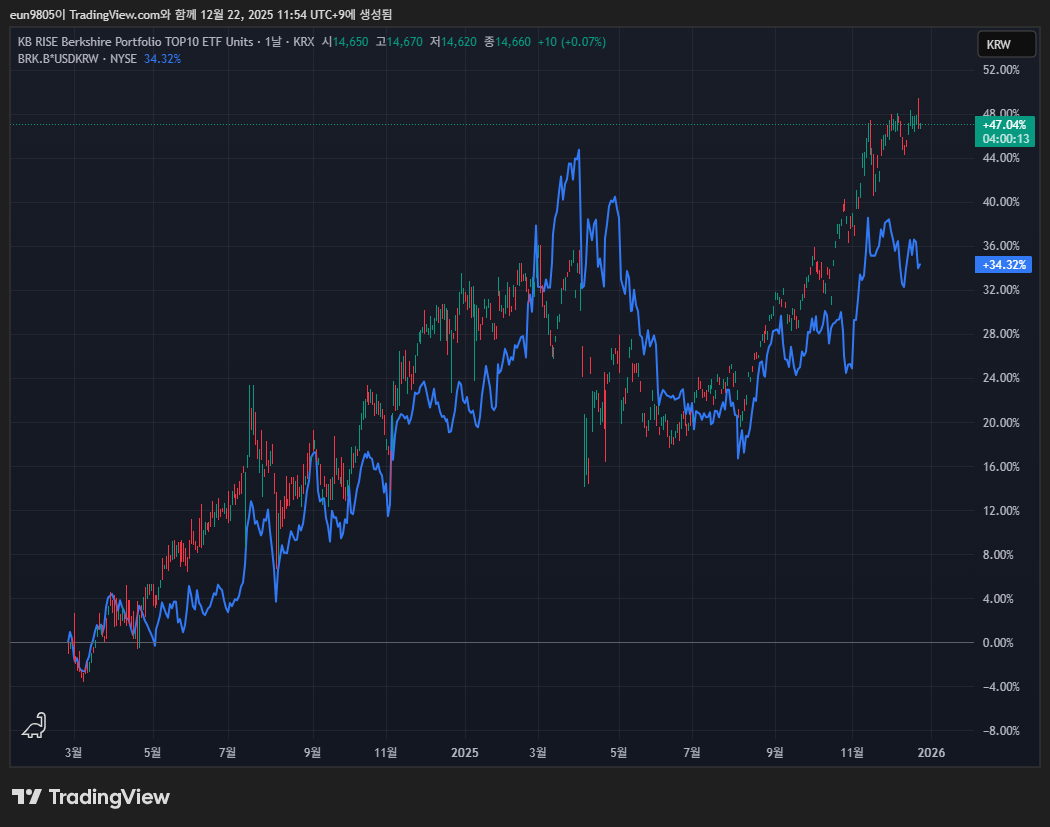
Task: Click the 24.00% axis label
Action: (1000, 378)
